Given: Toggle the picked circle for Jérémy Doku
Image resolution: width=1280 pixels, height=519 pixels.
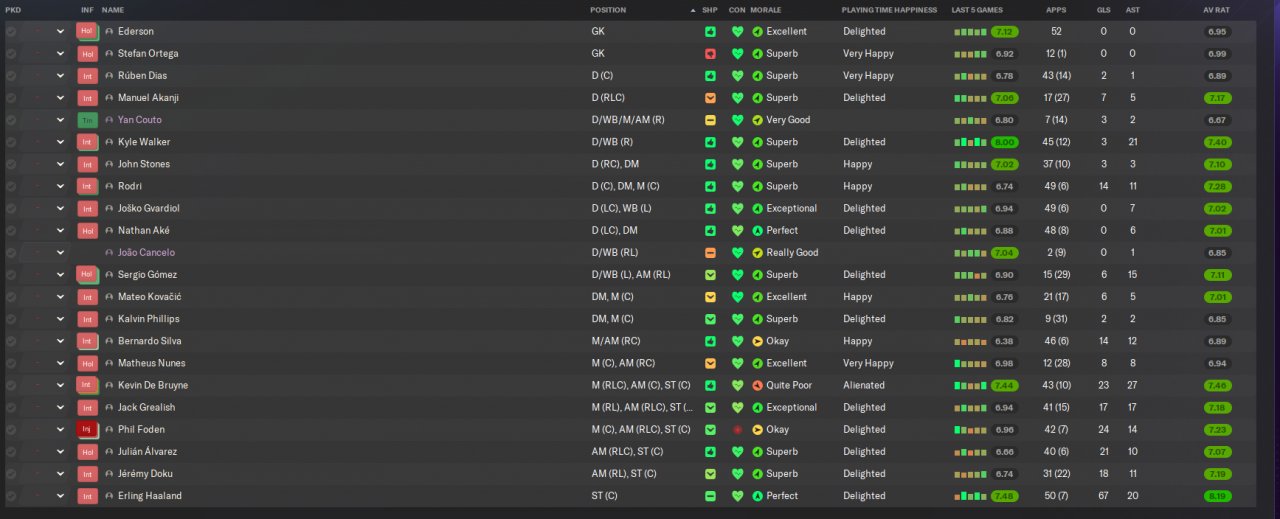Looking at the screenshot, I should [11, 474].
